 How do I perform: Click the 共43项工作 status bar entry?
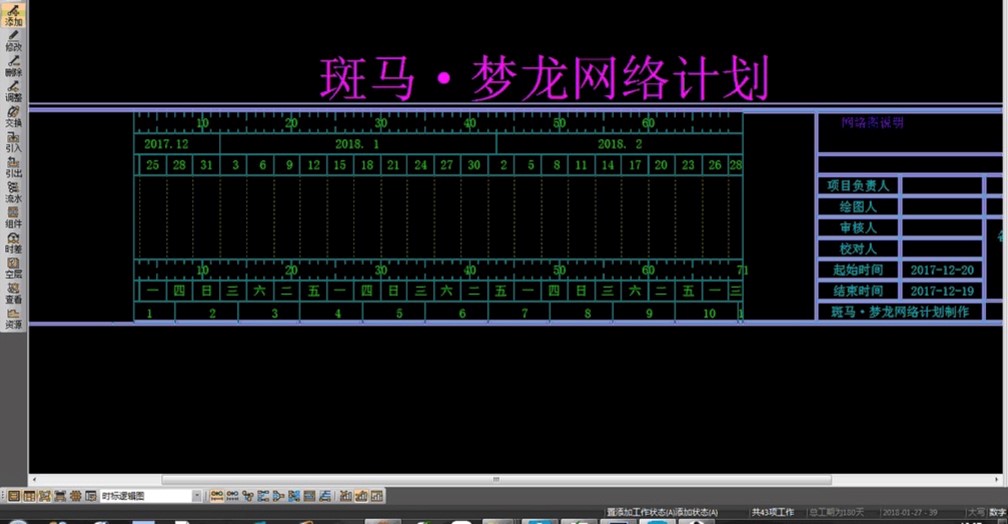click(x=773, y=512)
